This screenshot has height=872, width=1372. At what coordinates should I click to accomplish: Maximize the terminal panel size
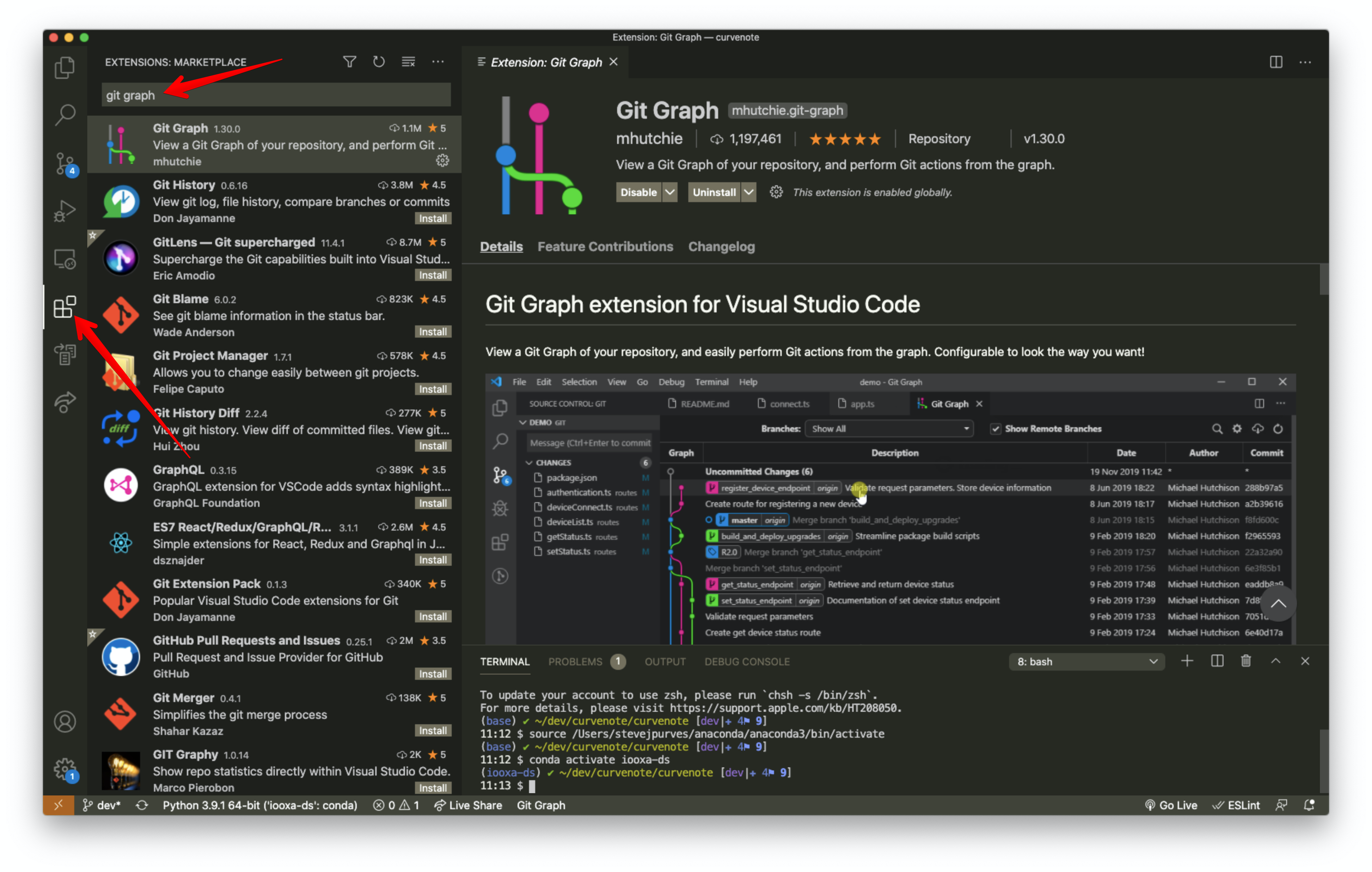1275,661
